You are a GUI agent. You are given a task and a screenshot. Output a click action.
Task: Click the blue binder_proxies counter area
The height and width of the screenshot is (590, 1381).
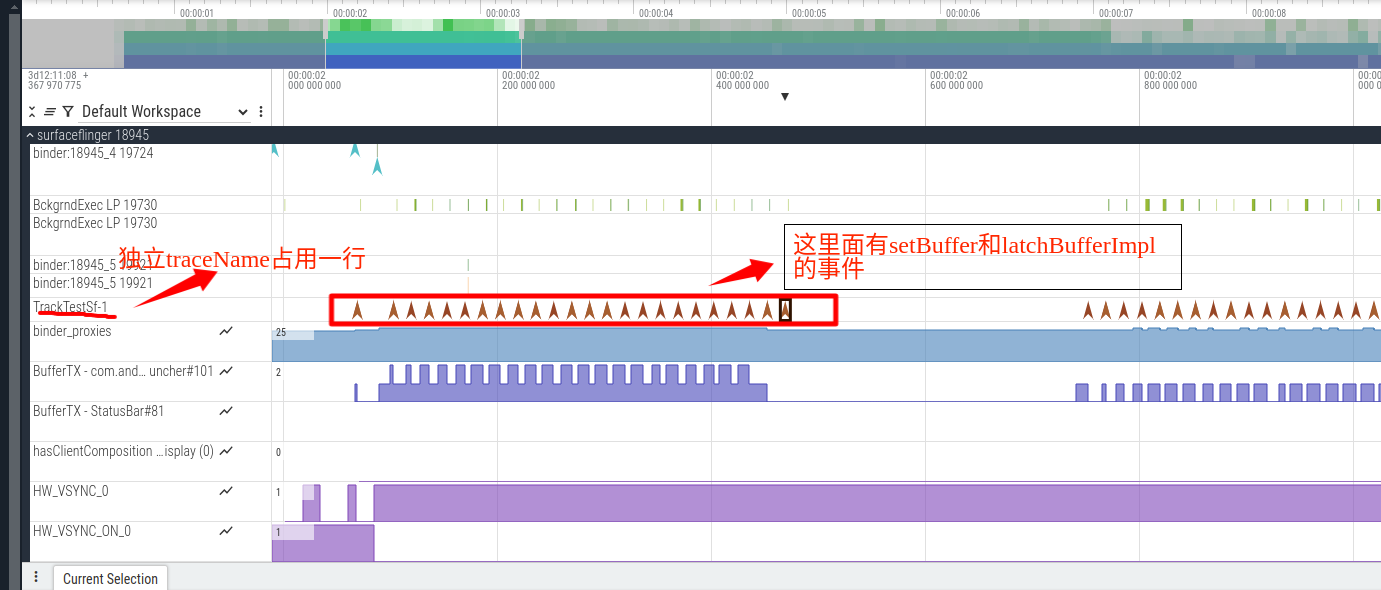(826, 345)
